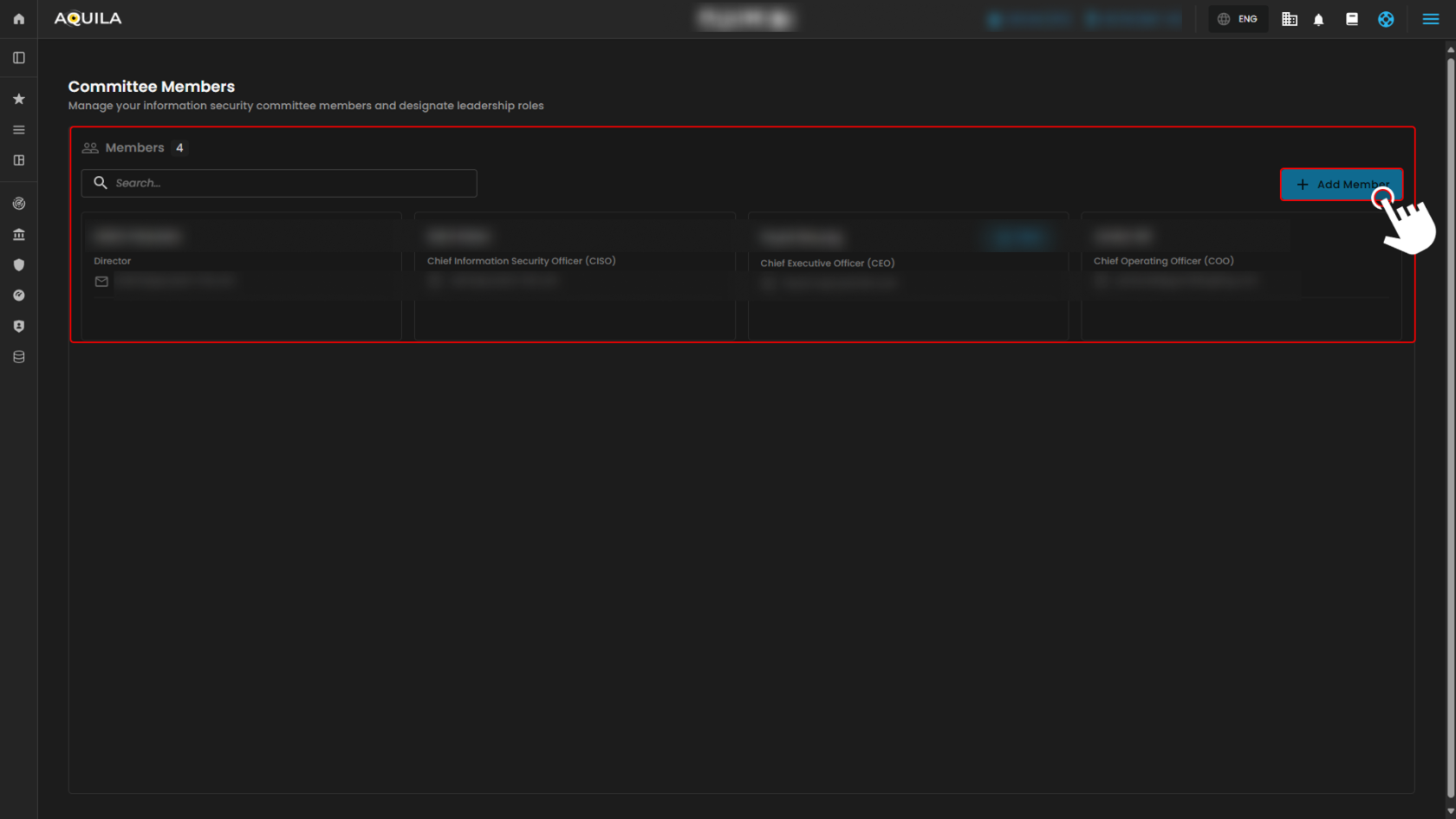Open the shield-with-person sidebar icon

pos(18,326)
